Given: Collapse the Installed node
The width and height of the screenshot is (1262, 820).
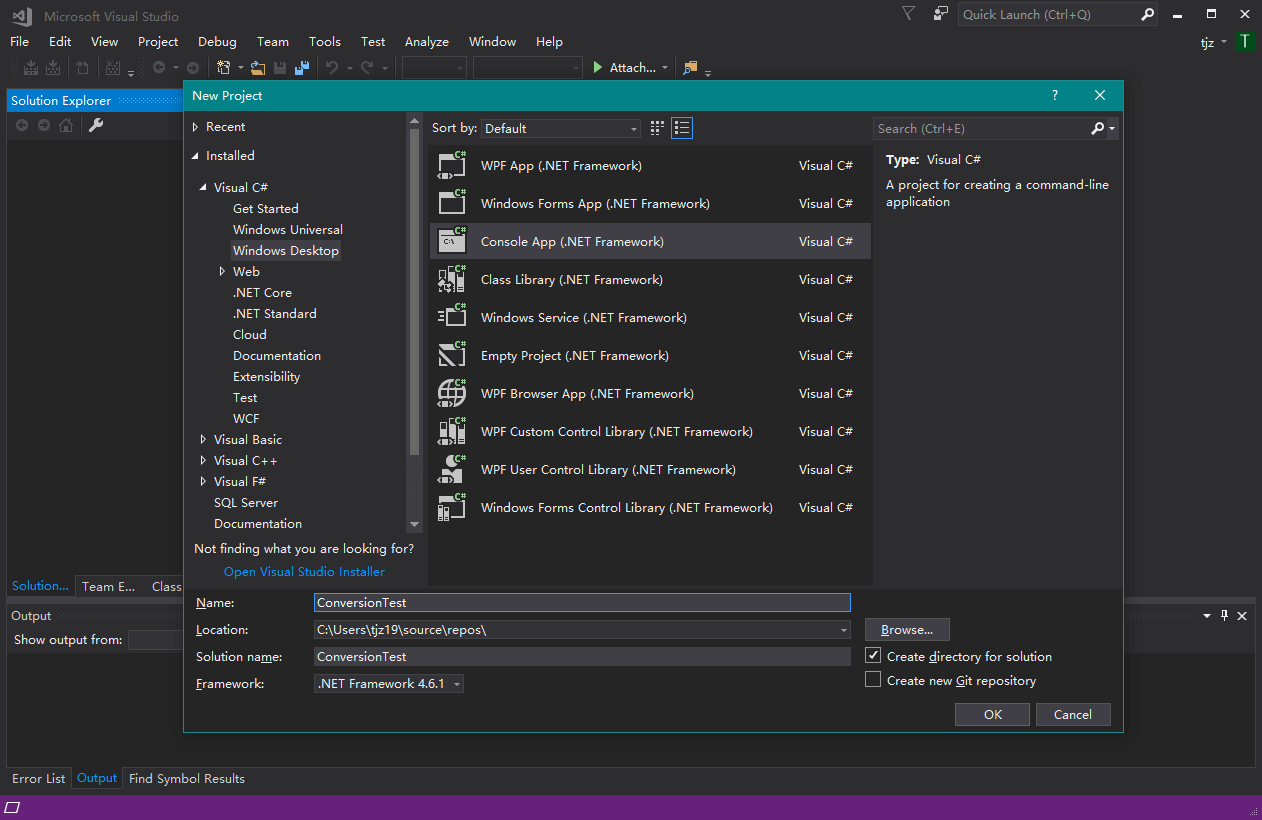Looking at the screenshot, I should click(x=196, y=156).
